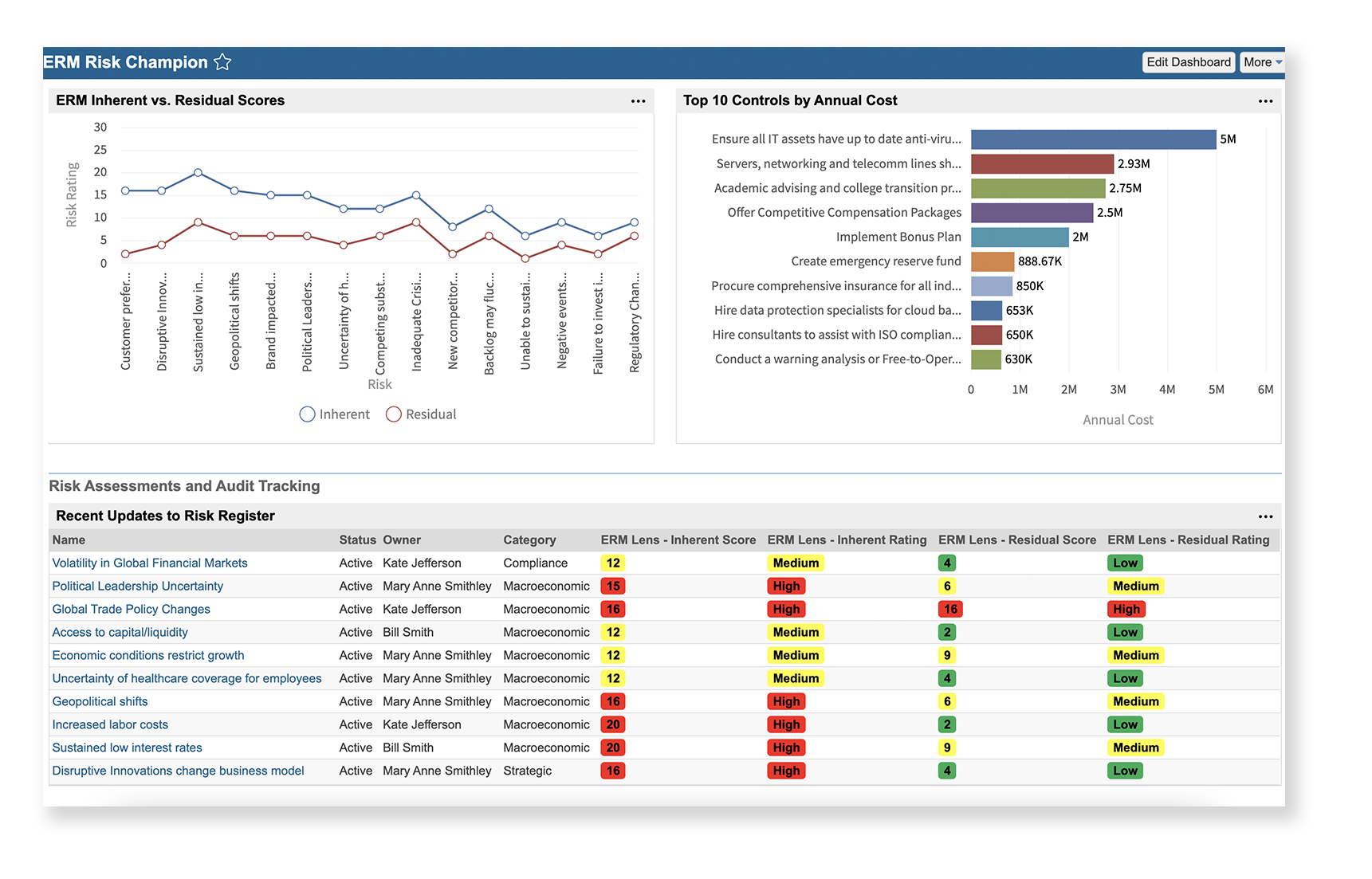
Task: Select the Status column header
Action: click(356, 540)
